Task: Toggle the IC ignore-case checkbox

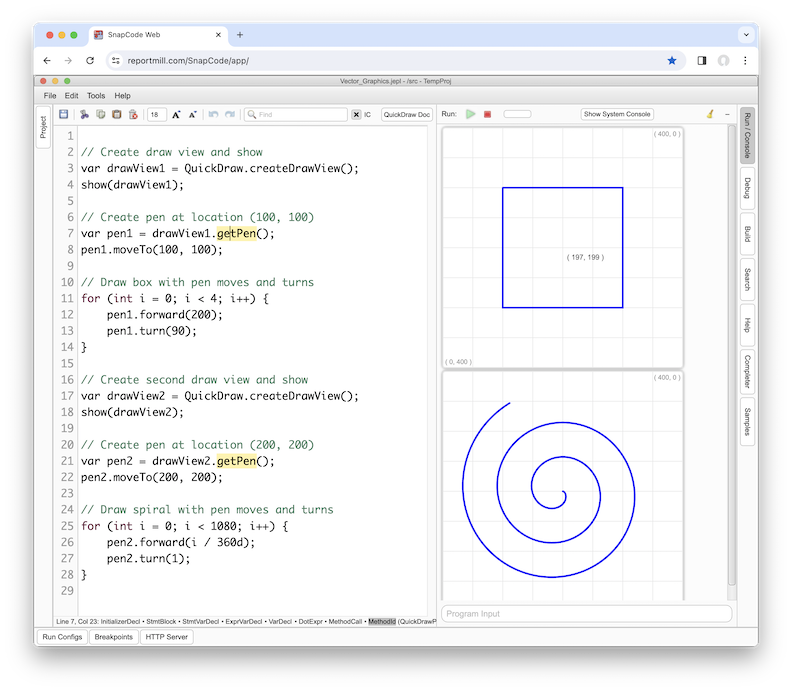Action: [356, 115]
